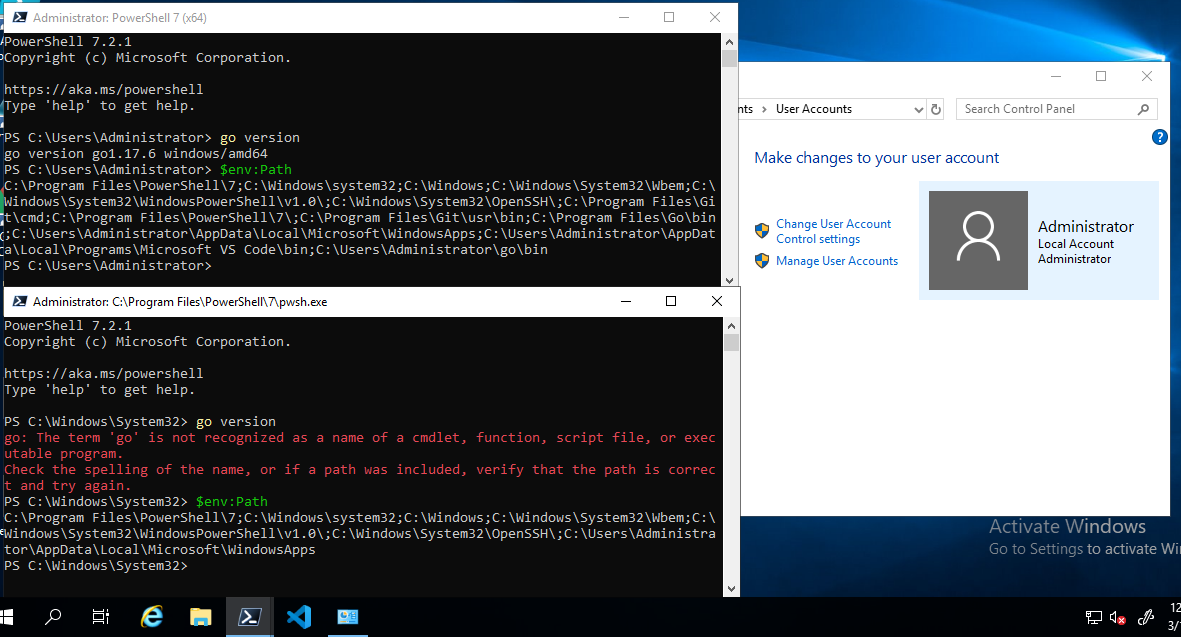
Task: Open the Start menu
Action: [x=13, y=617]
